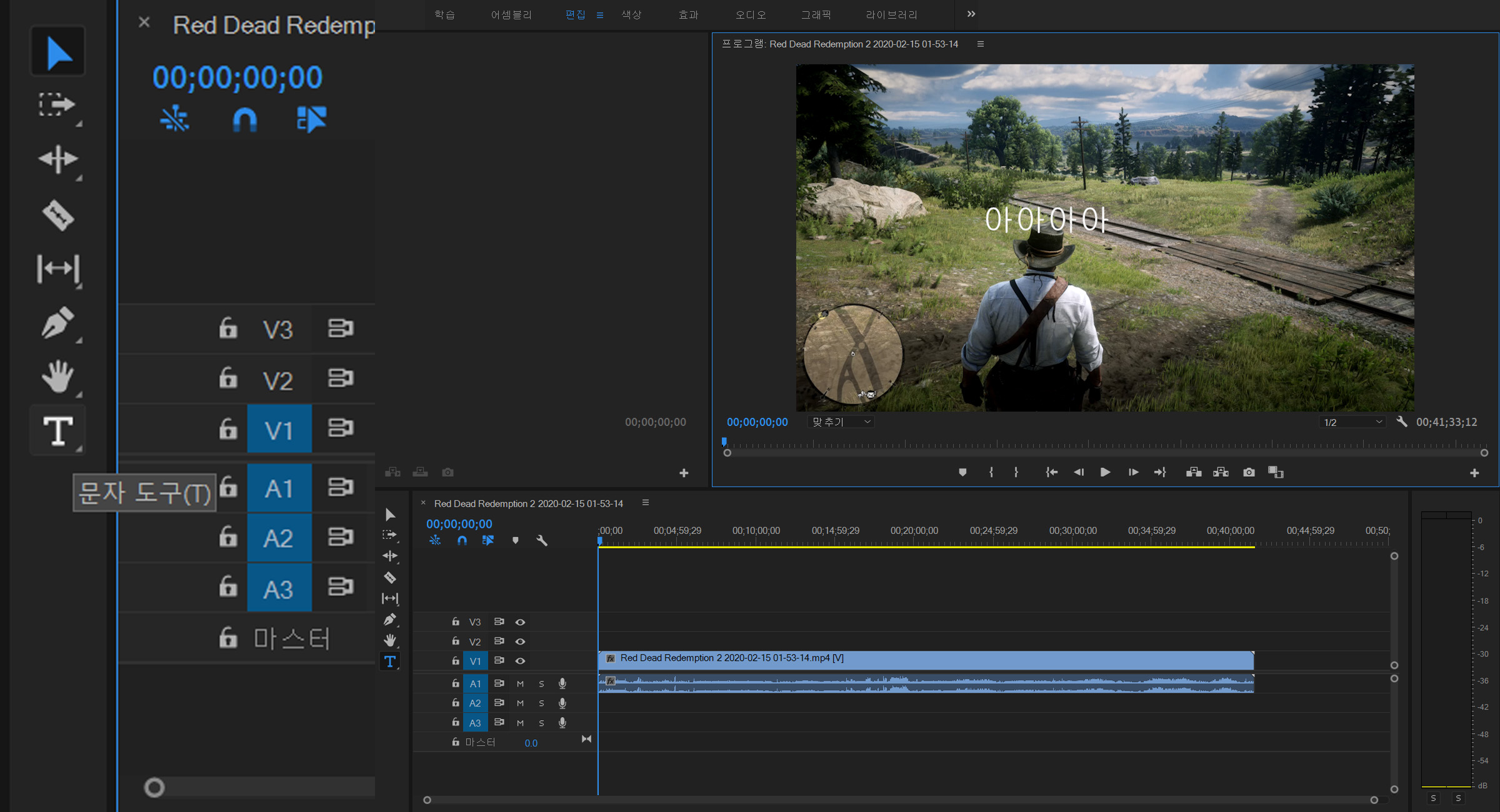This screenshot has width=1500, height=812.
Task: Select the Pen tool in the large toolbar
Action: pyautogui.click(x=58, y=323)
